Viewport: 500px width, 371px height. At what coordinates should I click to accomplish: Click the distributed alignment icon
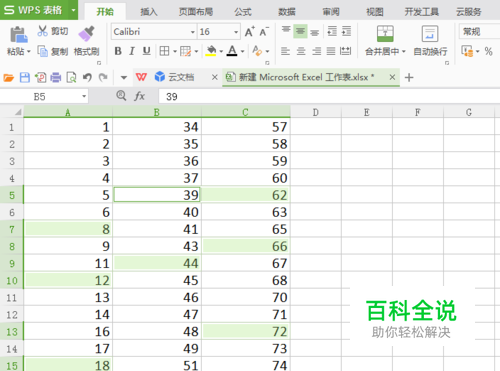point(345,51)
